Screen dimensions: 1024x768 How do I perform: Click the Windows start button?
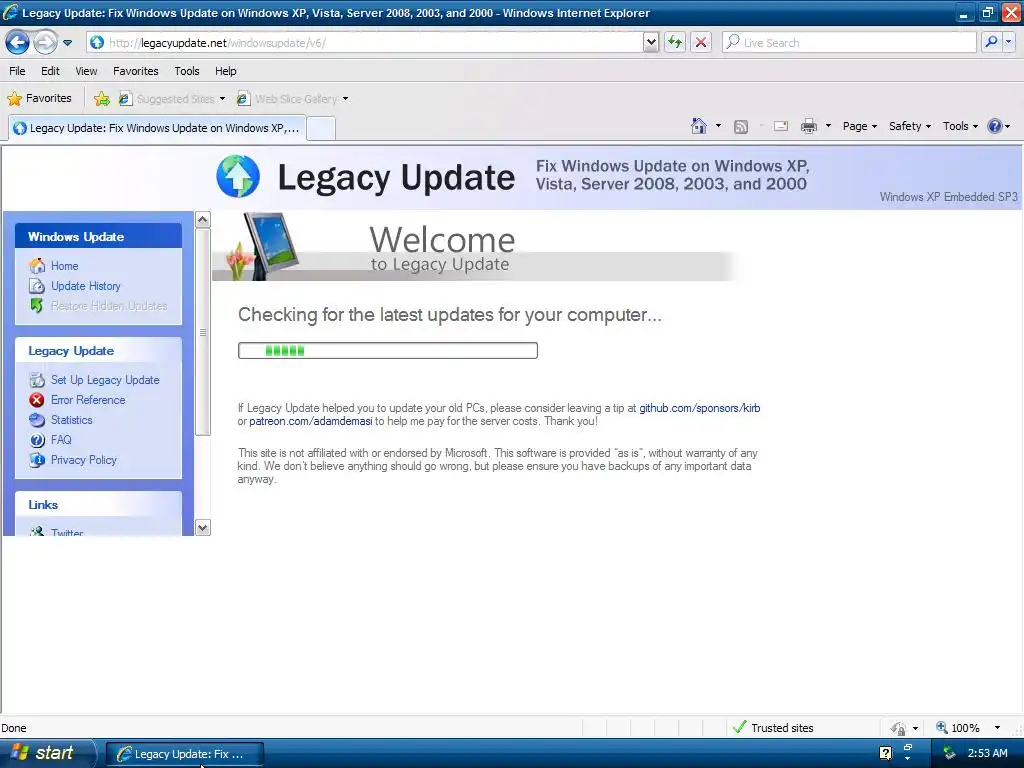click(46, 753)
